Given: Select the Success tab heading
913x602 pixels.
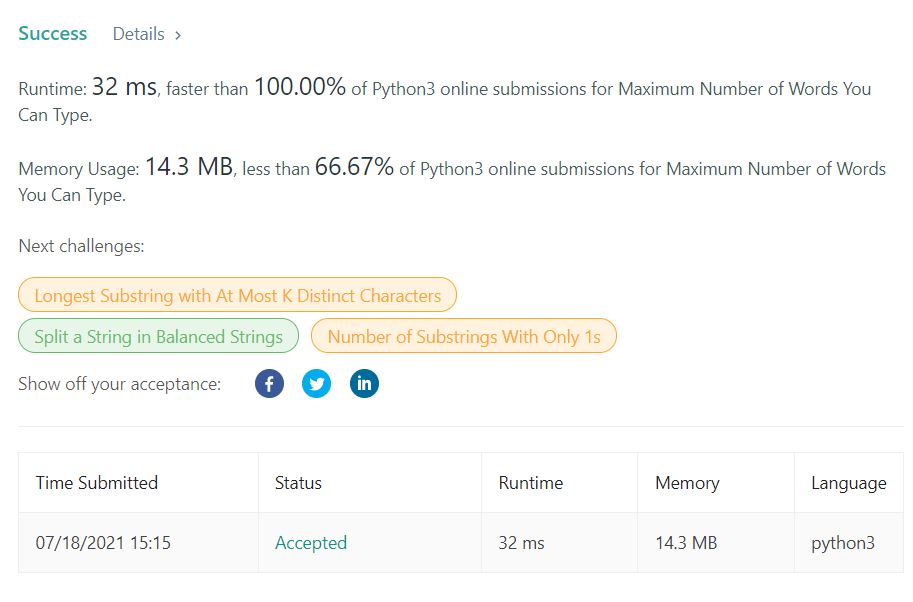Looking at the screenshot, I should (52, 34).
